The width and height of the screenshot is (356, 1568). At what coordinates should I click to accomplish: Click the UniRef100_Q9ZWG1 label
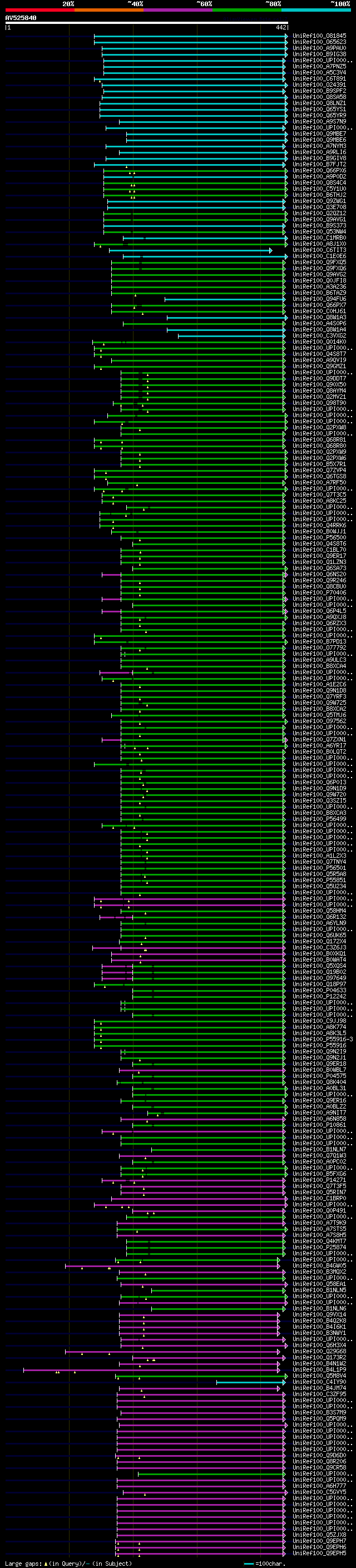319,201
